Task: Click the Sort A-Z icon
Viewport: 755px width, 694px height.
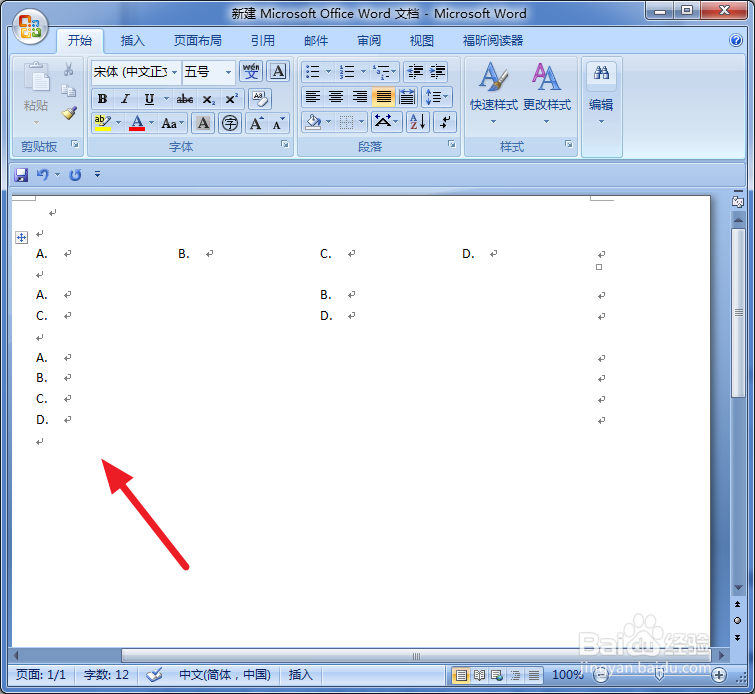Action: (417, 122)
